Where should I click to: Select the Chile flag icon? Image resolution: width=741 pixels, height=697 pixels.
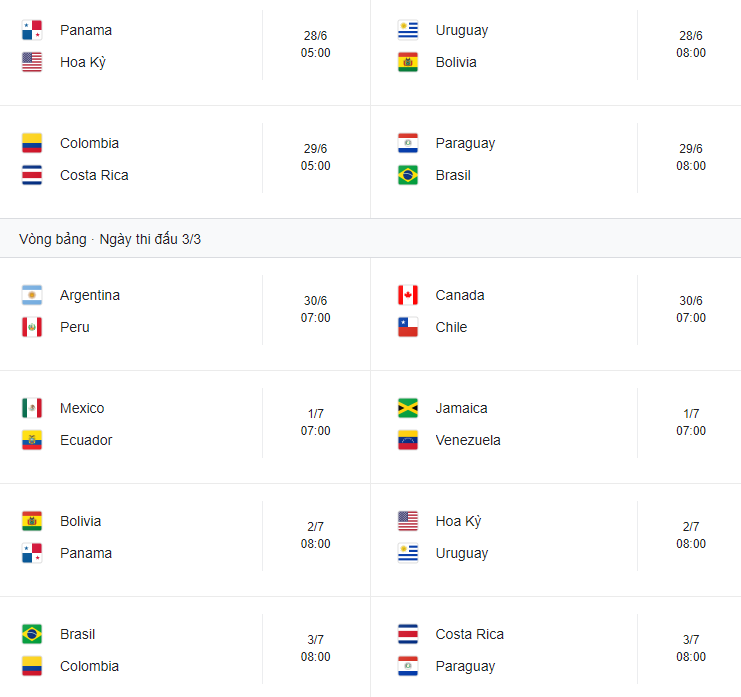407,327
